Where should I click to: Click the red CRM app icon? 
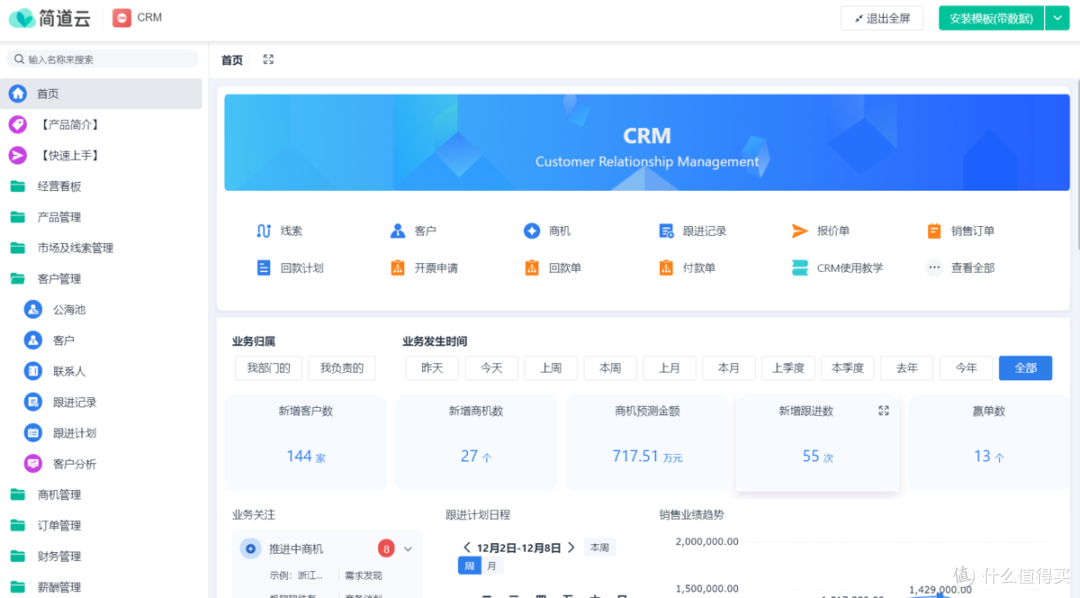(122, 18)
